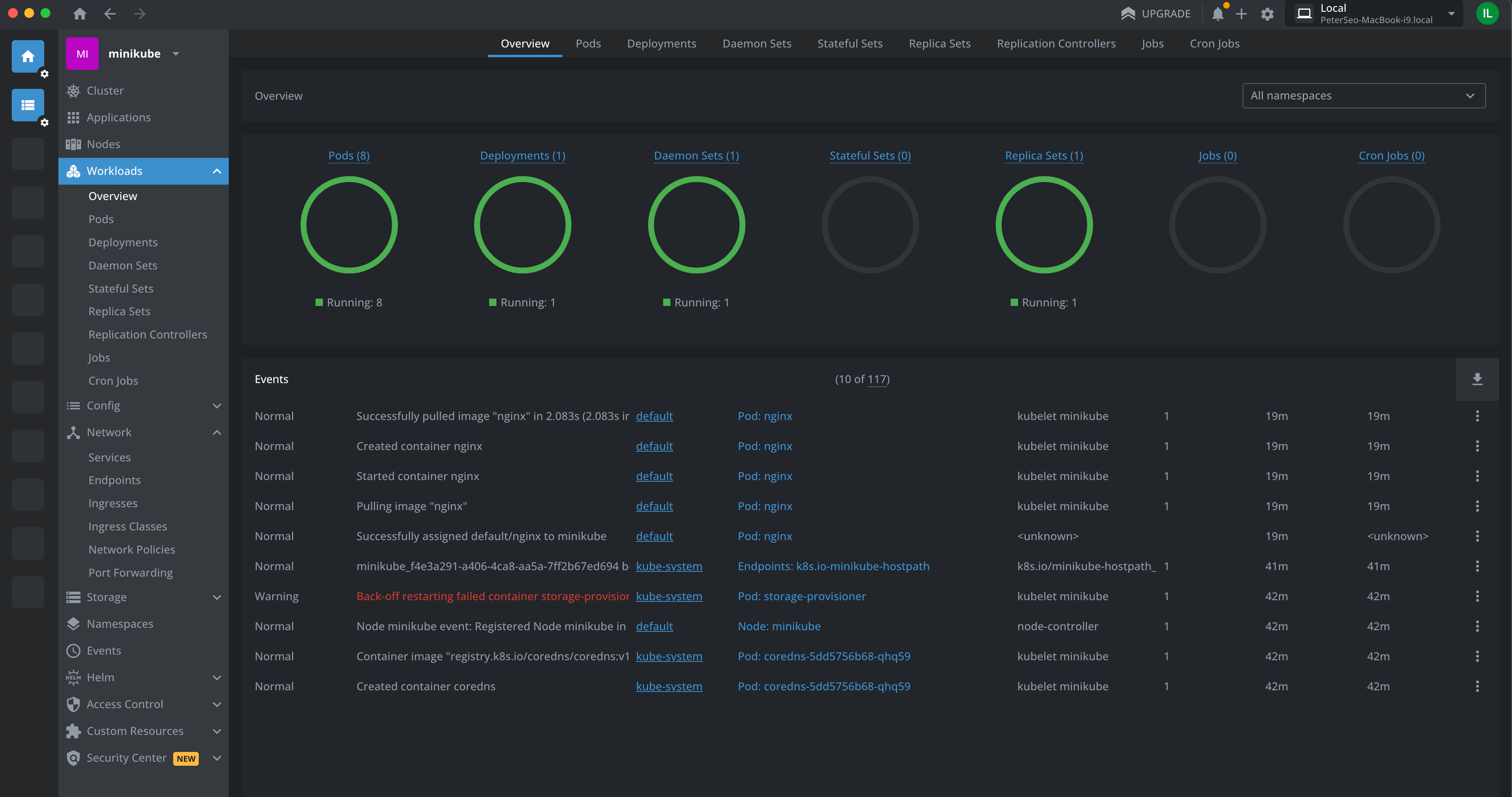Screen dimensions: 1512x797
Task: Expand the Helm section
Action: tap(217, 678)
